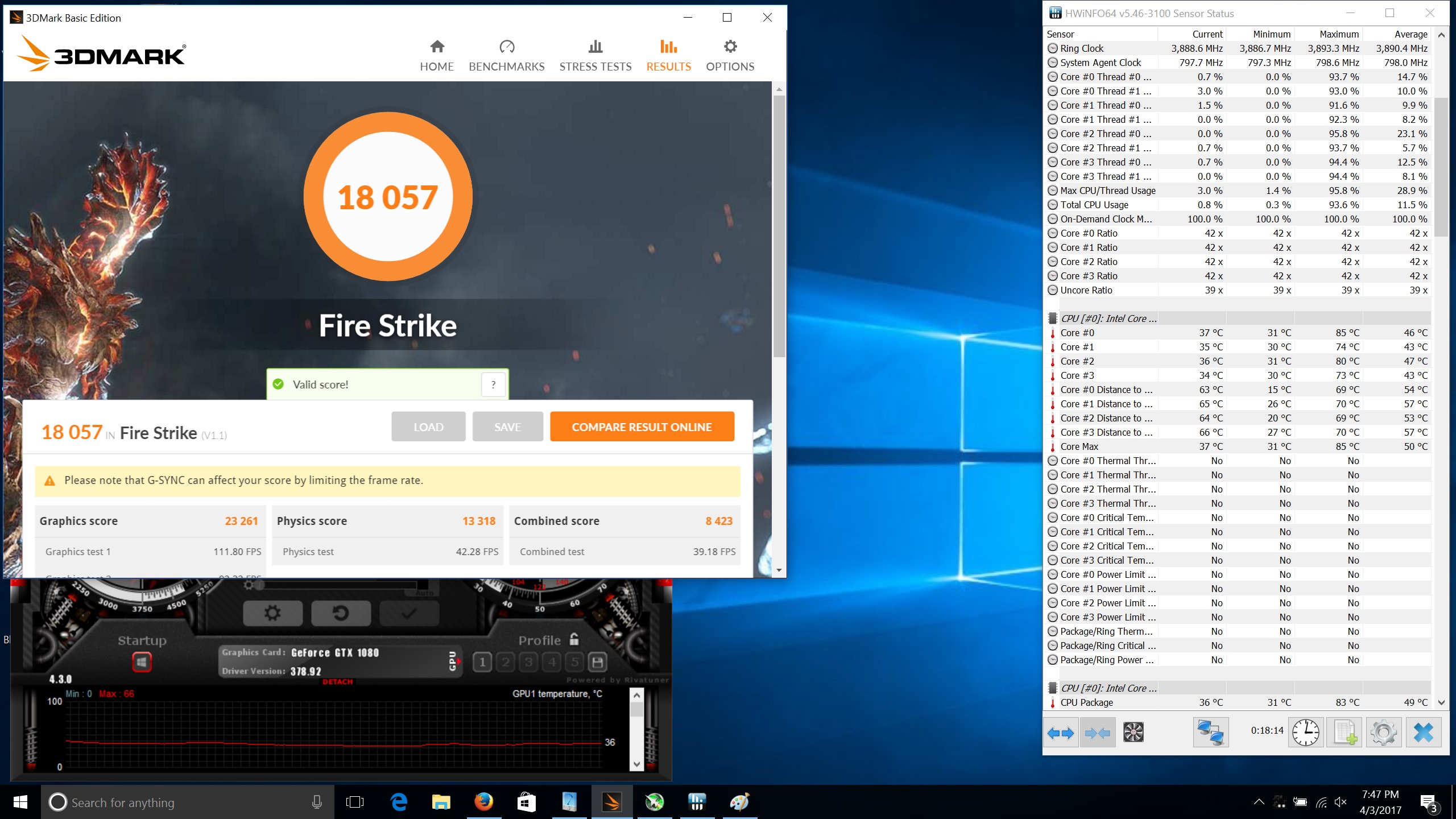Click the Average column header in HWiNFO
This screenshot has height=819, width=1456.
pyautogui.click(x=1397, y=34)
